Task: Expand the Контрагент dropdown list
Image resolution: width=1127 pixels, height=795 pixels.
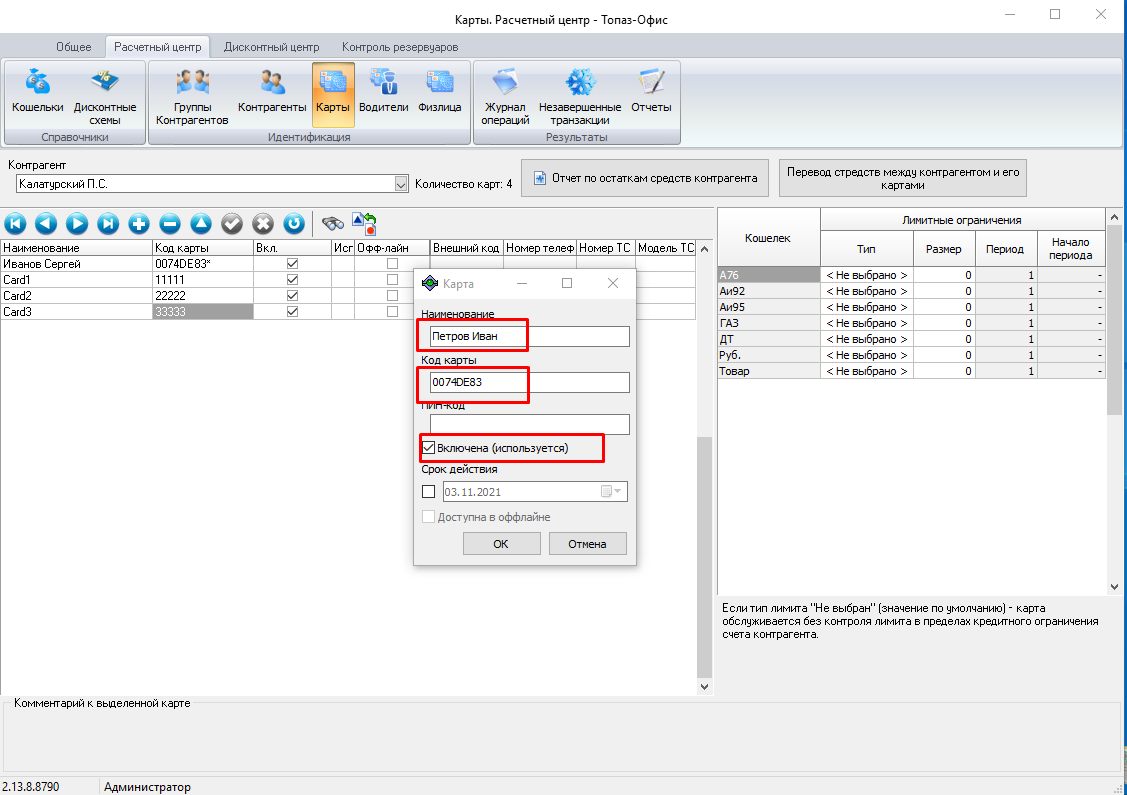Action: click(401, 184)
